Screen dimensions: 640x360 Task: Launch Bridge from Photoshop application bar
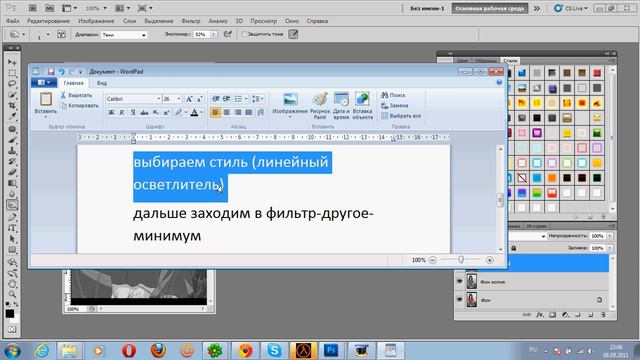click(x=33, y=8)
